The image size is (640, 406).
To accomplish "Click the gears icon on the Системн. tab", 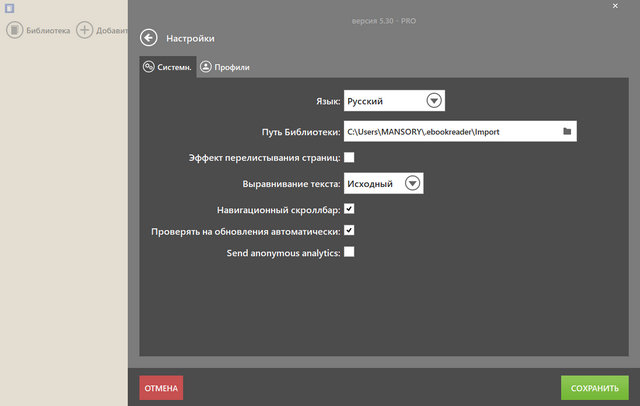I will click(148, 67).
